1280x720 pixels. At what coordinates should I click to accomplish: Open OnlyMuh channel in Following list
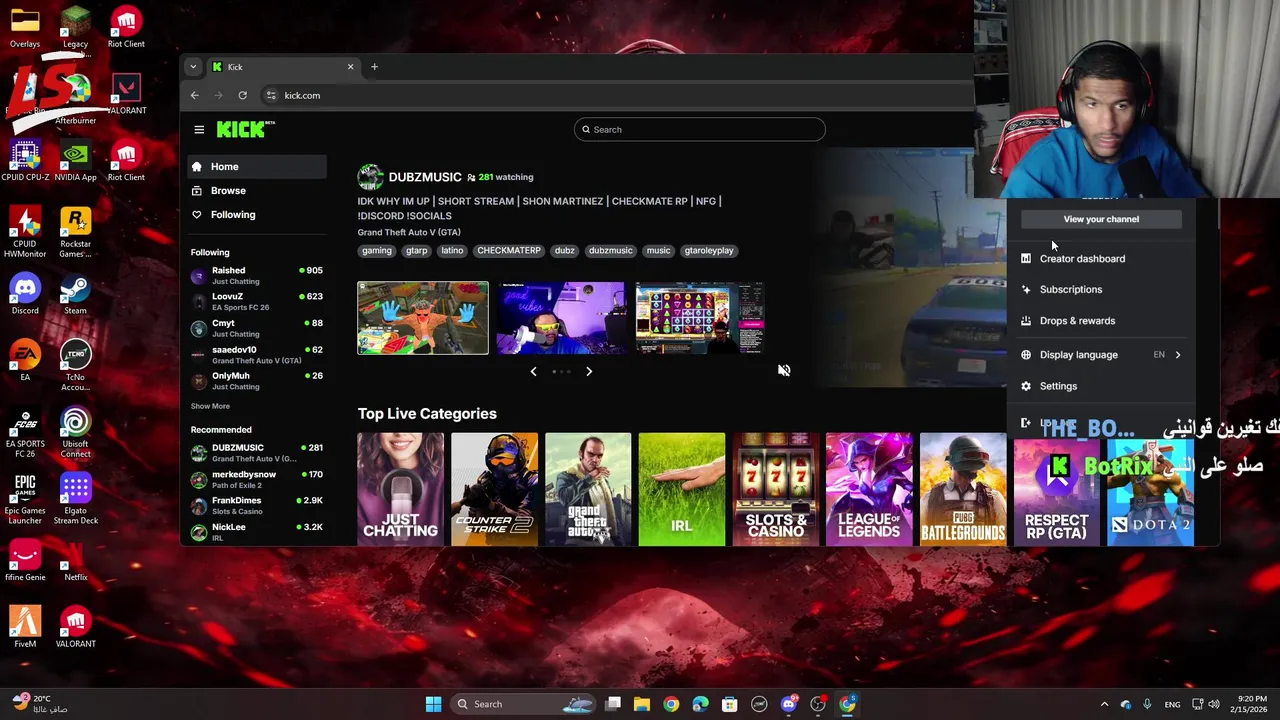[x=256, y=380]
